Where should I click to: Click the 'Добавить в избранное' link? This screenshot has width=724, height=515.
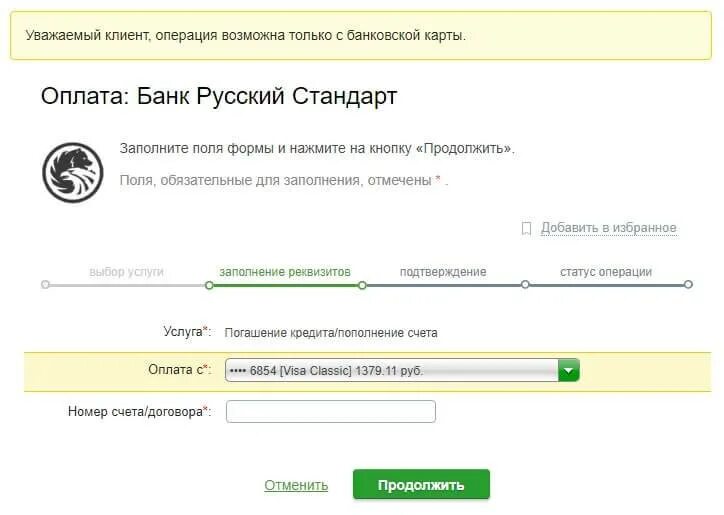pyautogui.click(x=609, y=228)
